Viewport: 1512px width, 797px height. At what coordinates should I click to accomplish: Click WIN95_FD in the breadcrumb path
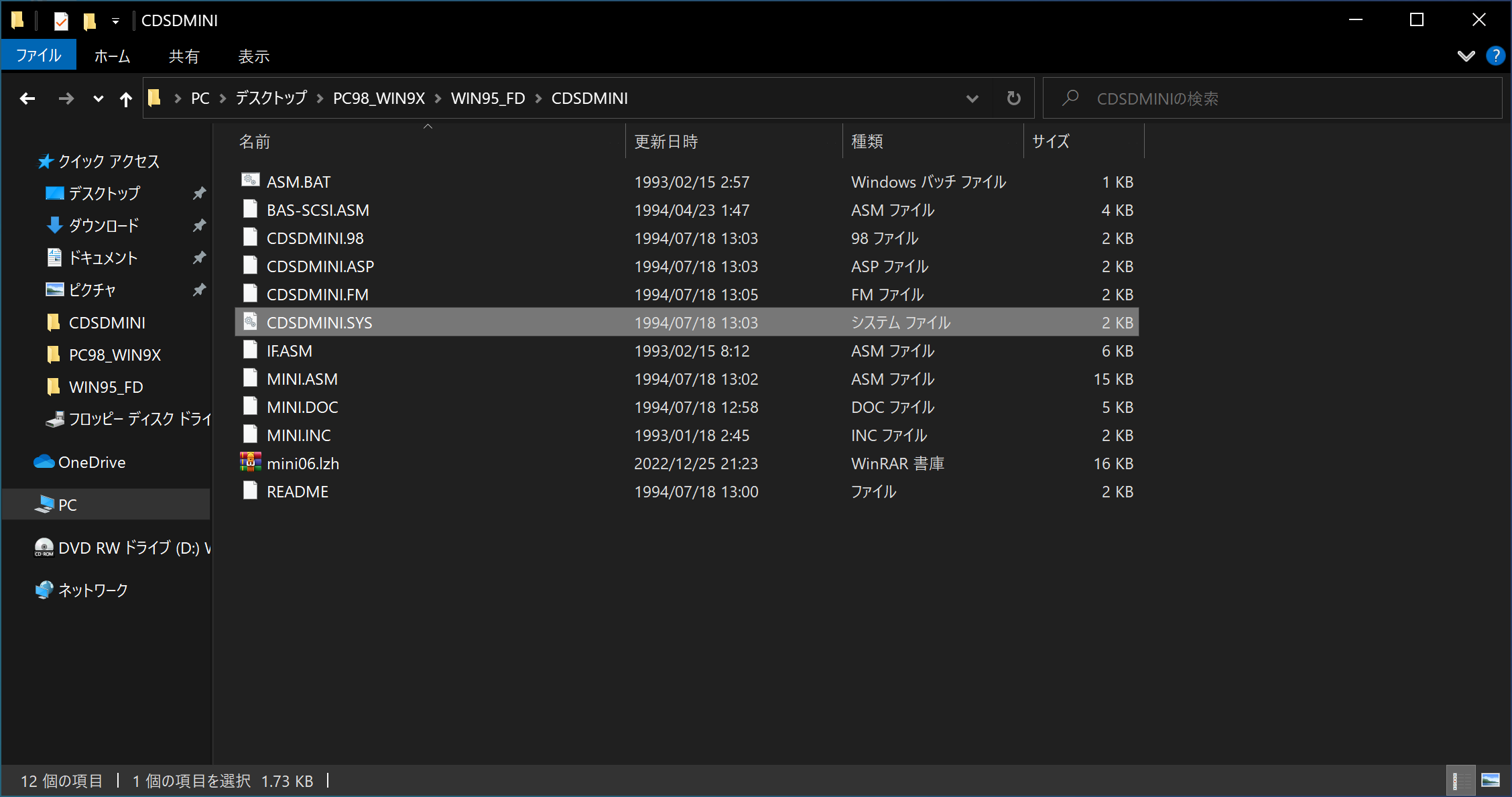(487, 99)
